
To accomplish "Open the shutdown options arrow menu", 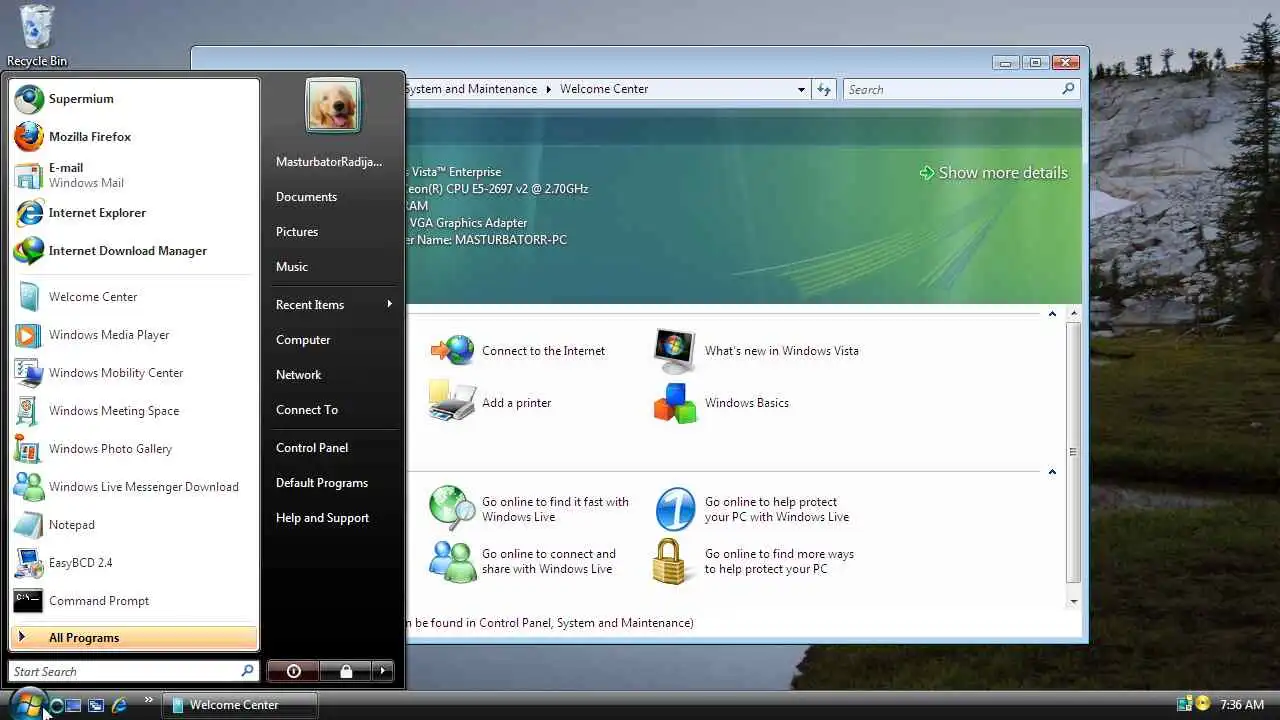I will [383, 671].
